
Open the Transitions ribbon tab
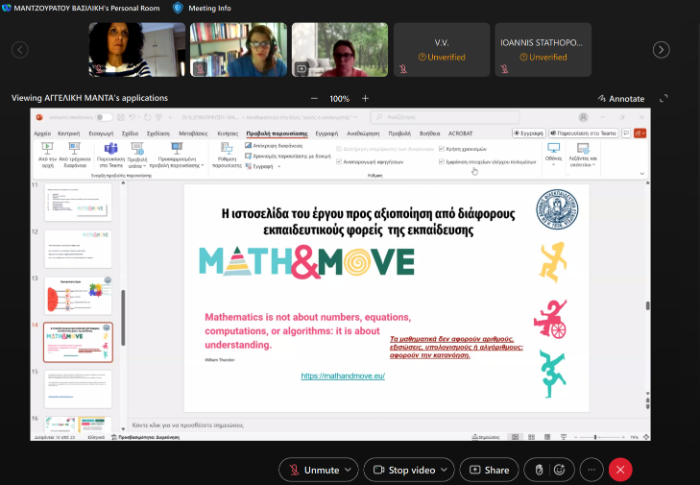193,134
